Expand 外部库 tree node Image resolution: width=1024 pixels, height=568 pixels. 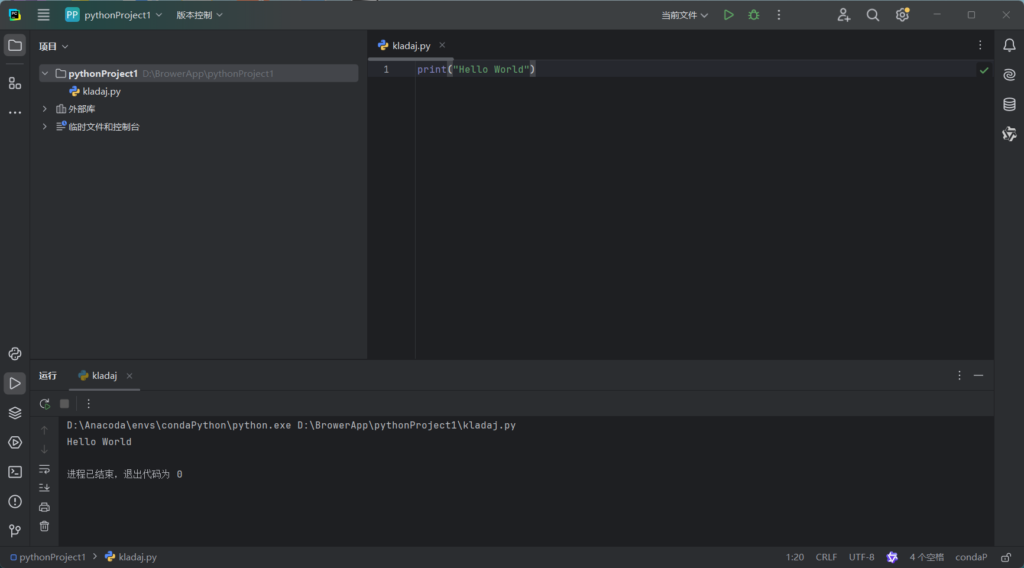(44, 108)
